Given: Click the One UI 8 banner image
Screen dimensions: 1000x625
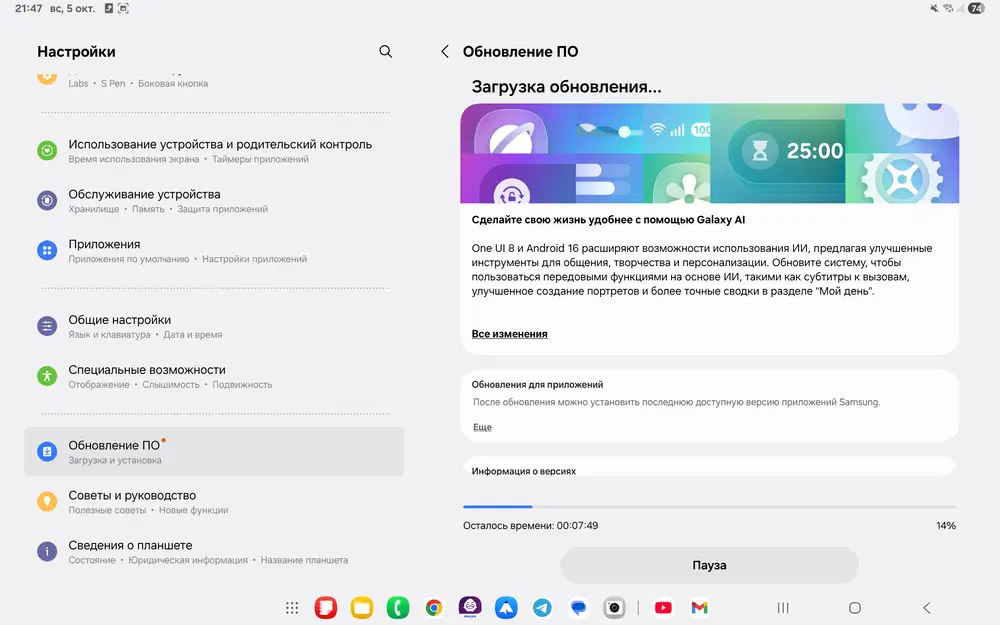Looking at the screenshot, I should click(x=709, y=153).
